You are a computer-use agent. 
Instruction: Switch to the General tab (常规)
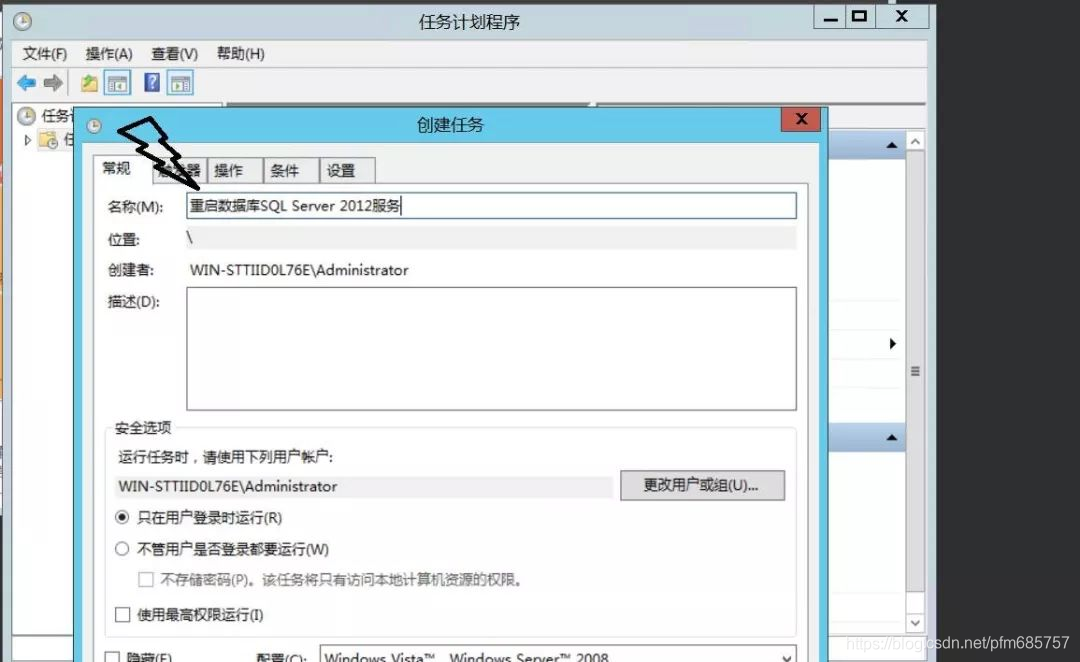(116, 168)
